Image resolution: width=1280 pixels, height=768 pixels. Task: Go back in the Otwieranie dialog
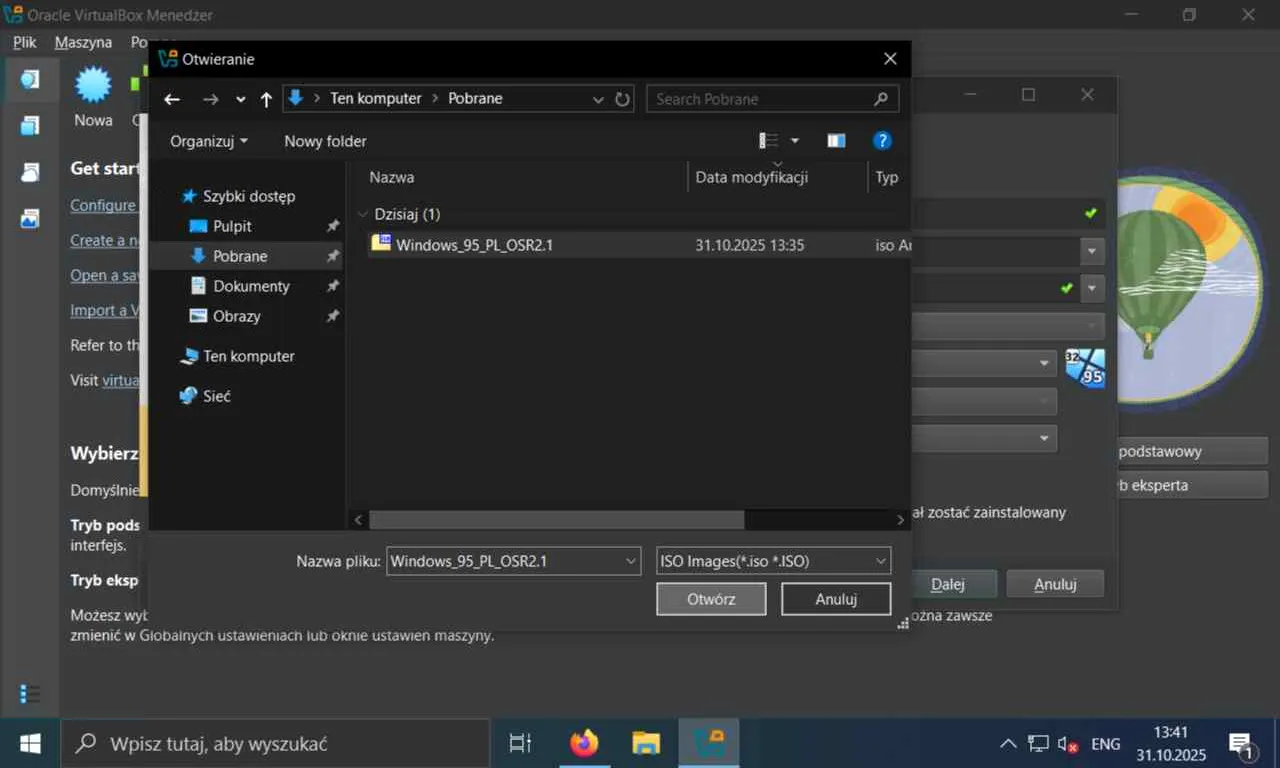(172, 99)
